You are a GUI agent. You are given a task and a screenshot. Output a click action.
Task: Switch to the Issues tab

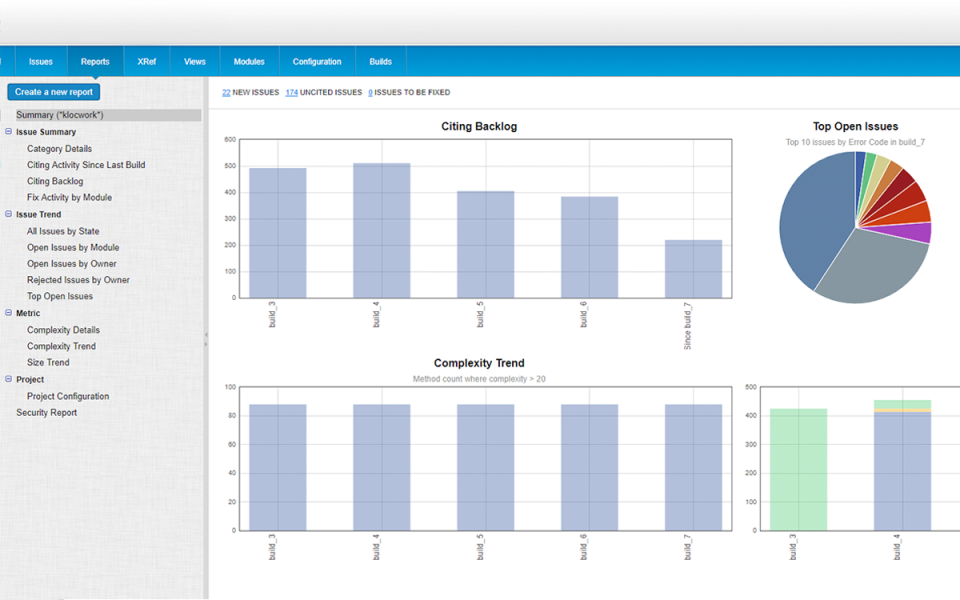(40, 61)
